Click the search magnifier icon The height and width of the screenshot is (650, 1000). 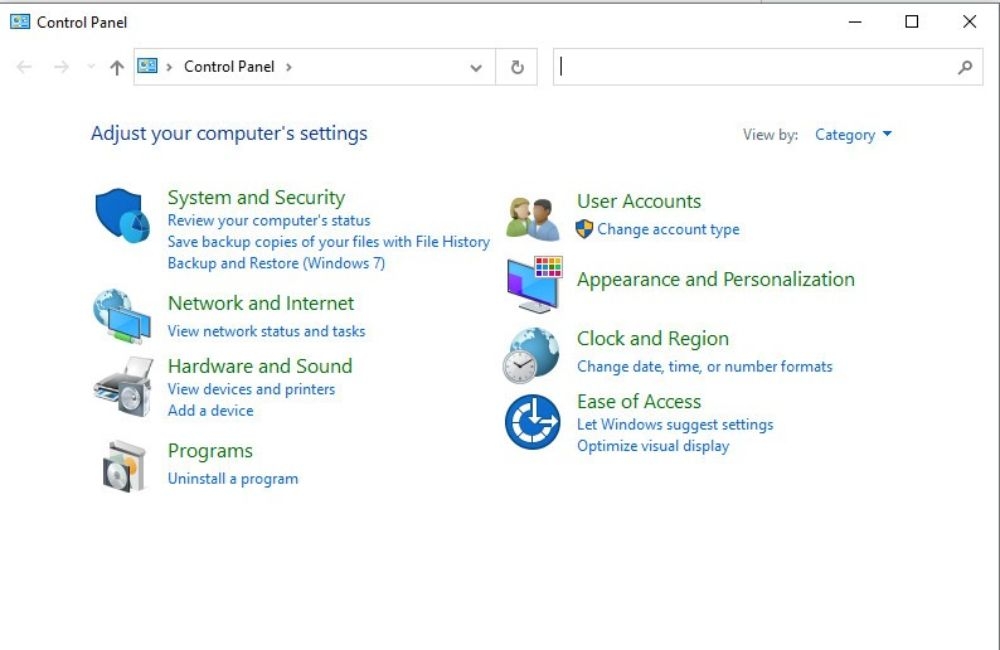(965, 67)
